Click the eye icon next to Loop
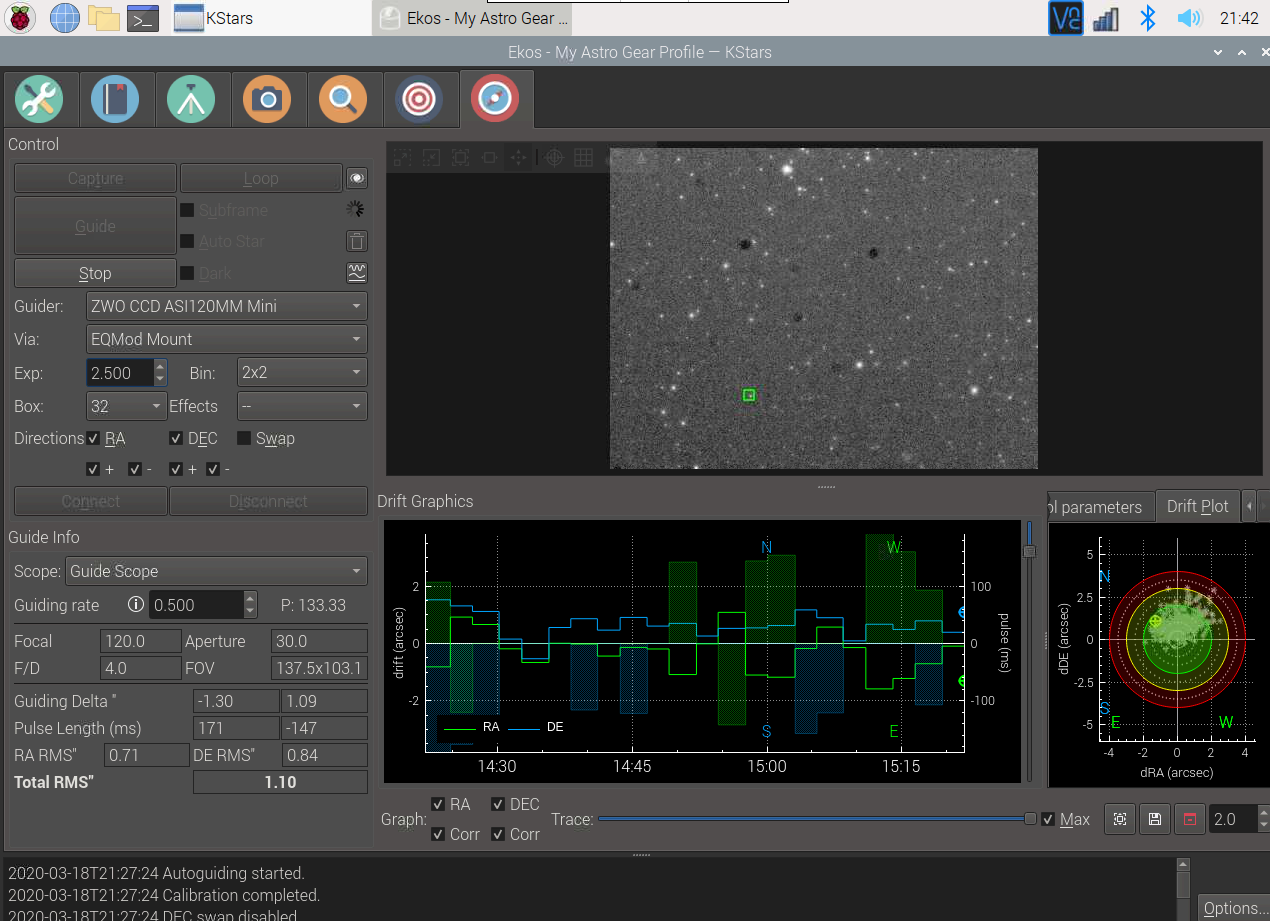 point(356,178)
